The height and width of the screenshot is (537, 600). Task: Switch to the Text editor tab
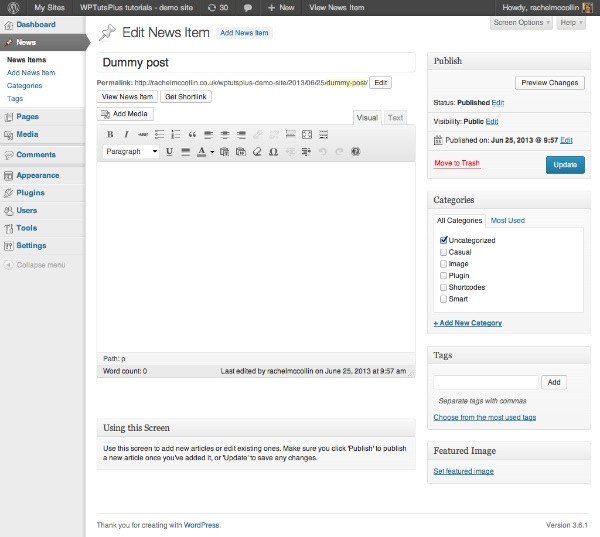point(395,118)
